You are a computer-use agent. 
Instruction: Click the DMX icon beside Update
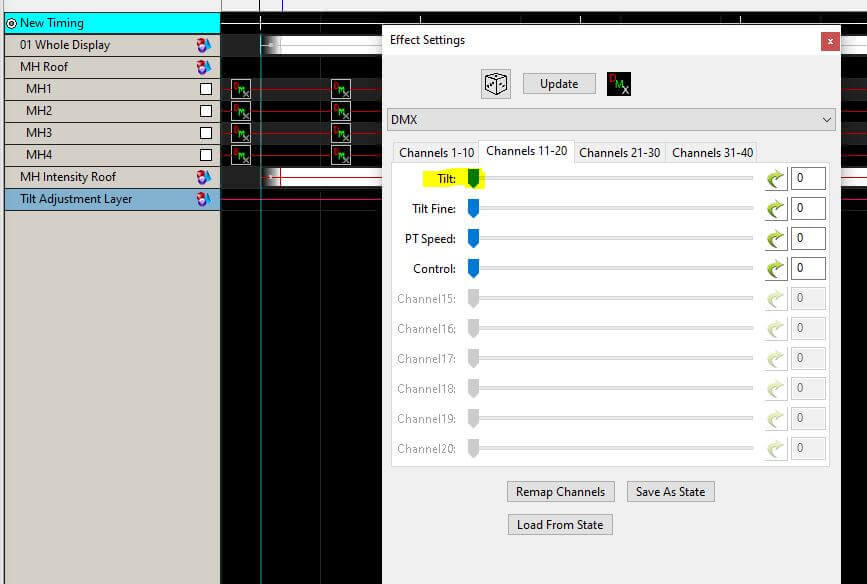coord(620,84)
